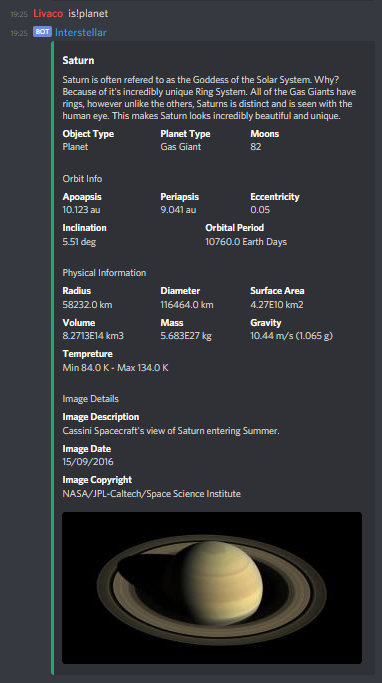Click the 19:25 timestamp beside Interstellar
Viewport: 382px width, 683px height.
[x=19, y=33]
